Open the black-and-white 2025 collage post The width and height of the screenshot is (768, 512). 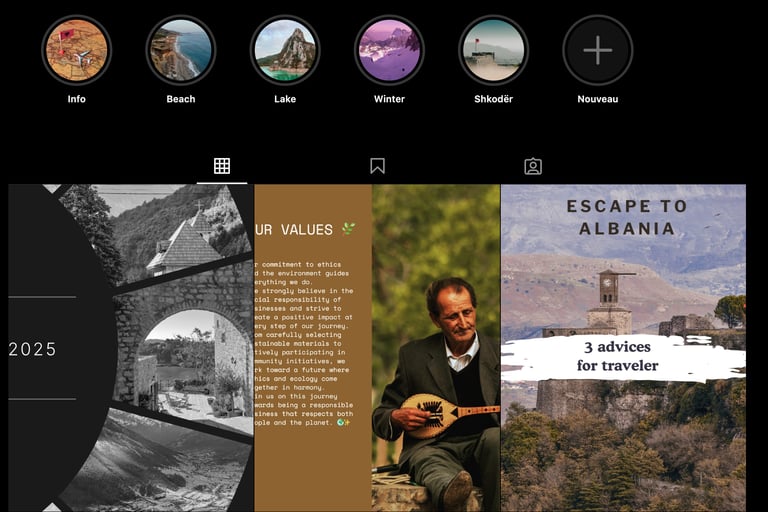(x=131, y=348)
